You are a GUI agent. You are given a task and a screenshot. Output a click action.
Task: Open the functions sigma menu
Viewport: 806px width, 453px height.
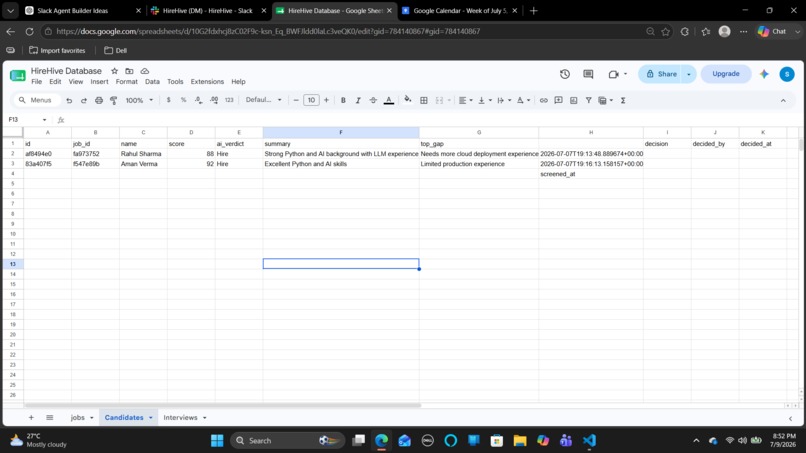(623, 100)
